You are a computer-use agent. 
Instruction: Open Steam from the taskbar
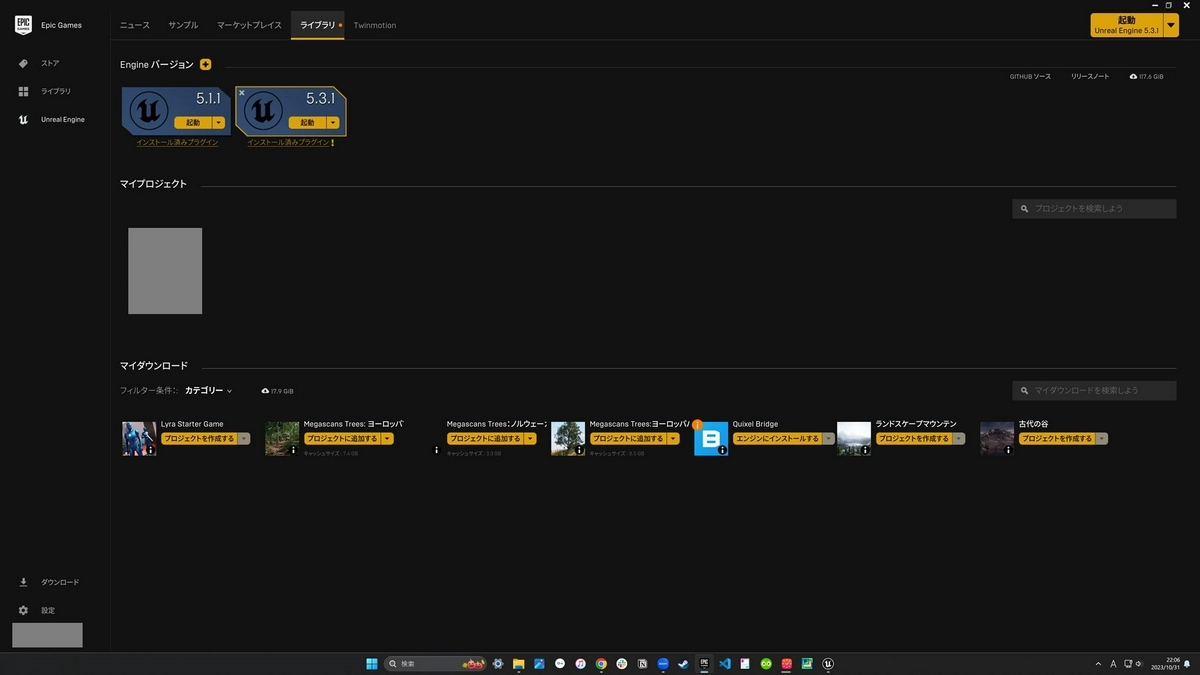click(683, 664)
